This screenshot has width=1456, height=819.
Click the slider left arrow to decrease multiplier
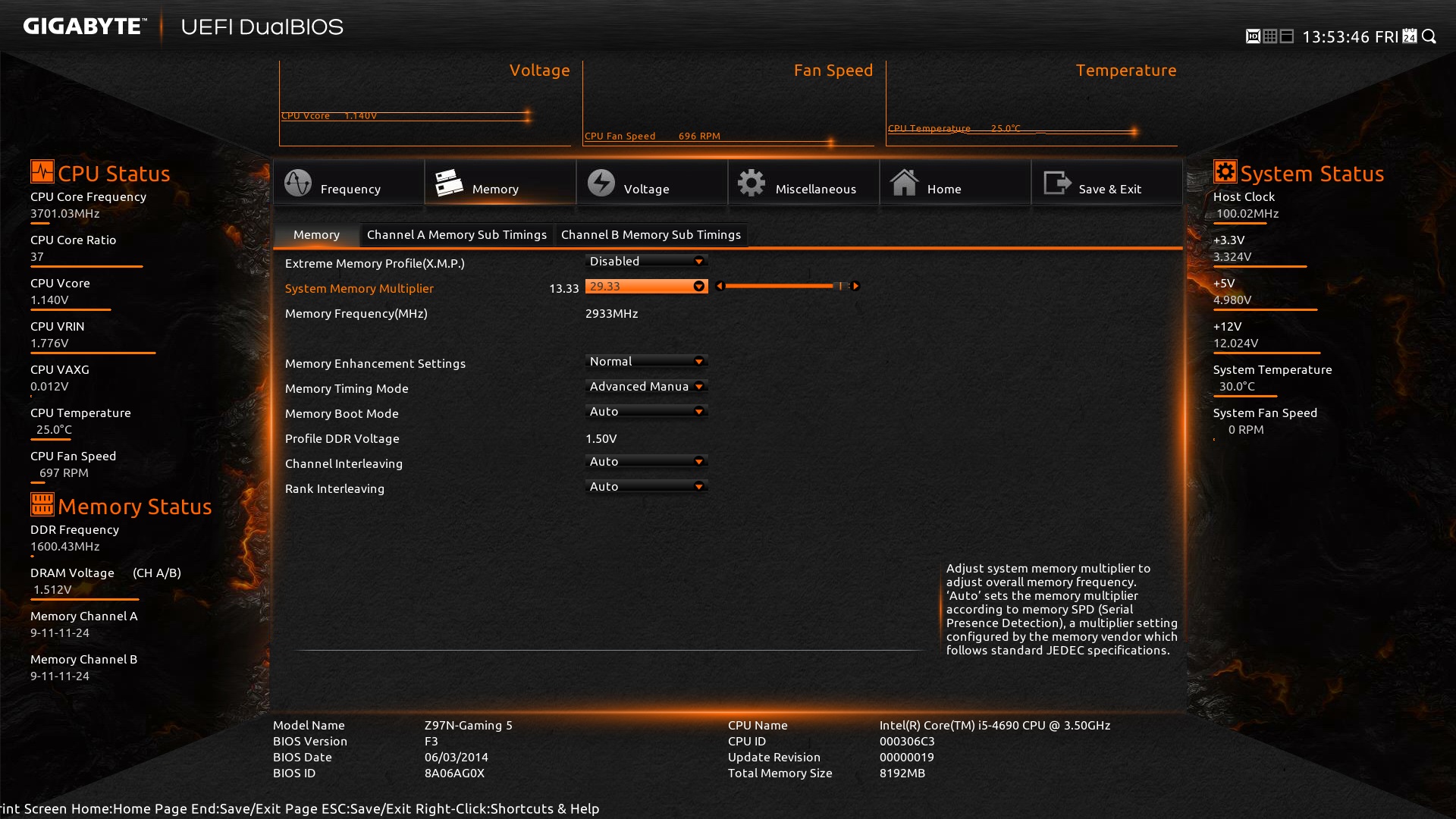pos(720,286)
